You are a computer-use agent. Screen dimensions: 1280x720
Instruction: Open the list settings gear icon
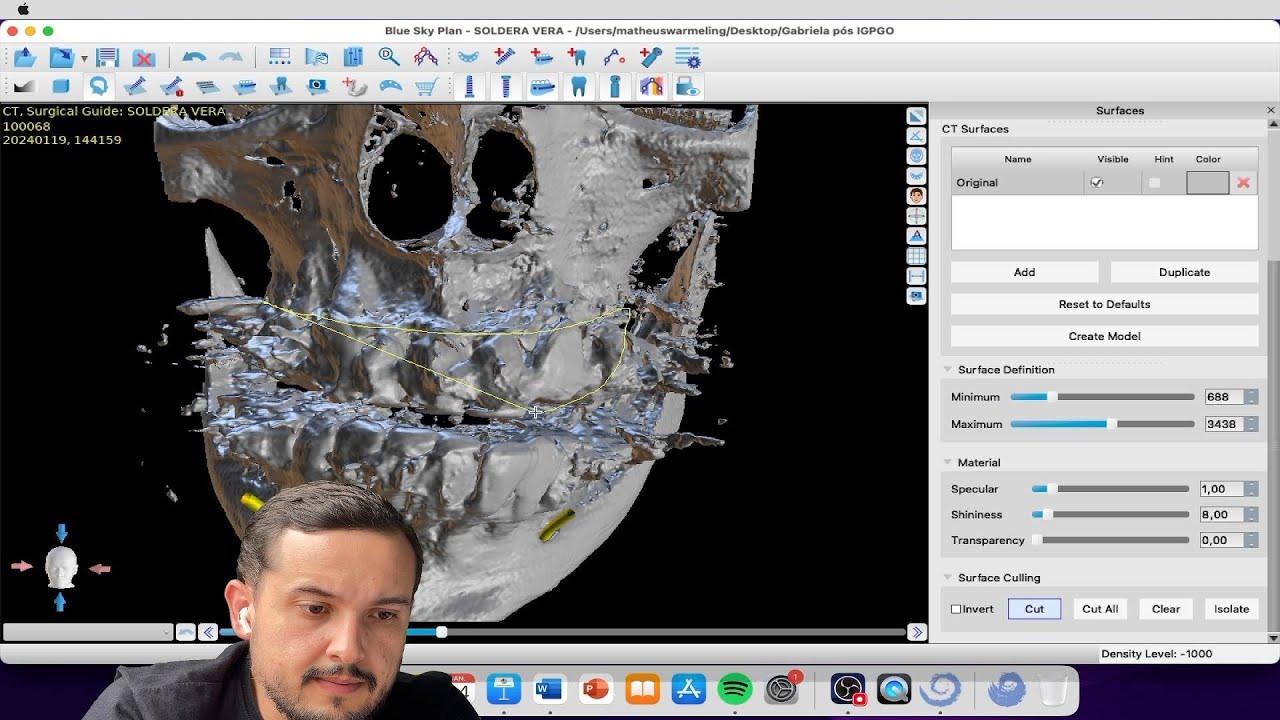coord(687,57)
